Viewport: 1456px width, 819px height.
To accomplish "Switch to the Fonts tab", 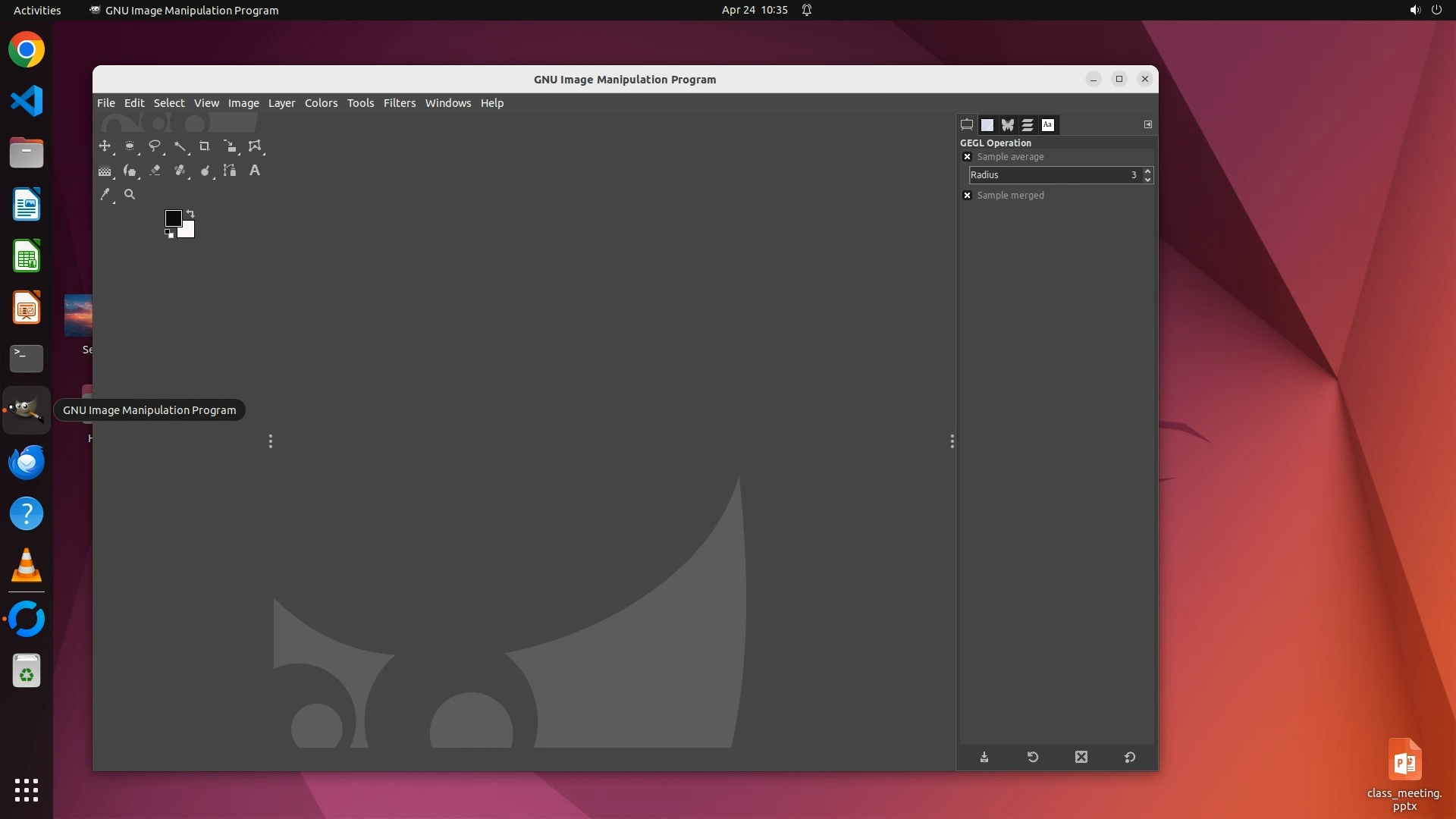I will [1048, 125].
